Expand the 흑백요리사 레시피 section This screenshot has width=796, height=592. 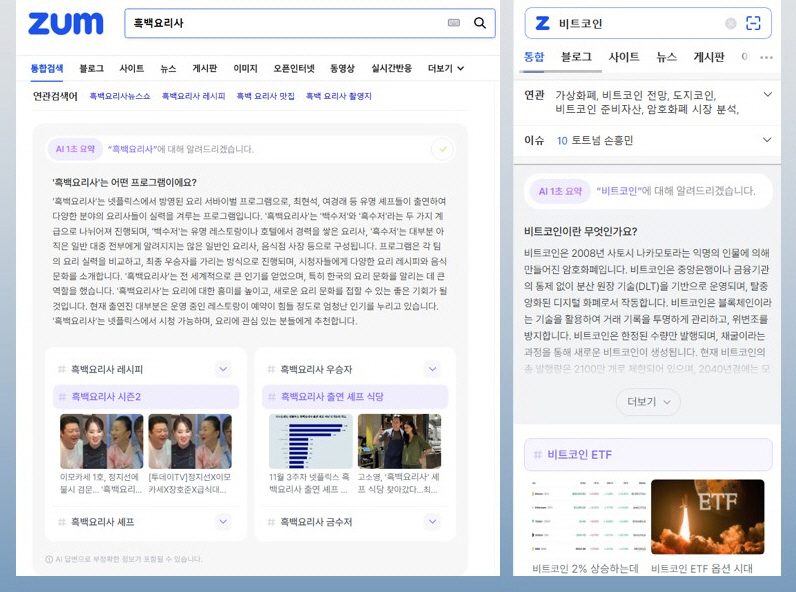click(223, 369)
